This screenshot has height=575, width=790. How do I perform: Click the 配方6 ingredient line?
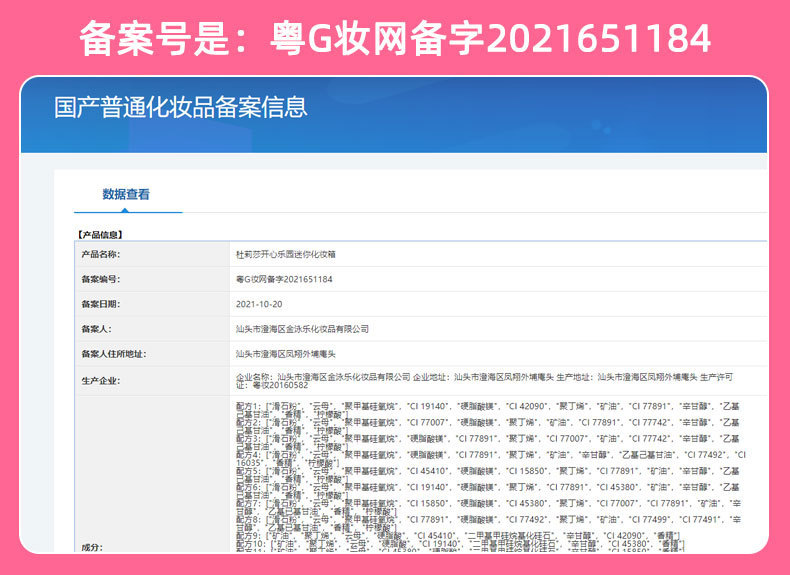click(488, 491)
